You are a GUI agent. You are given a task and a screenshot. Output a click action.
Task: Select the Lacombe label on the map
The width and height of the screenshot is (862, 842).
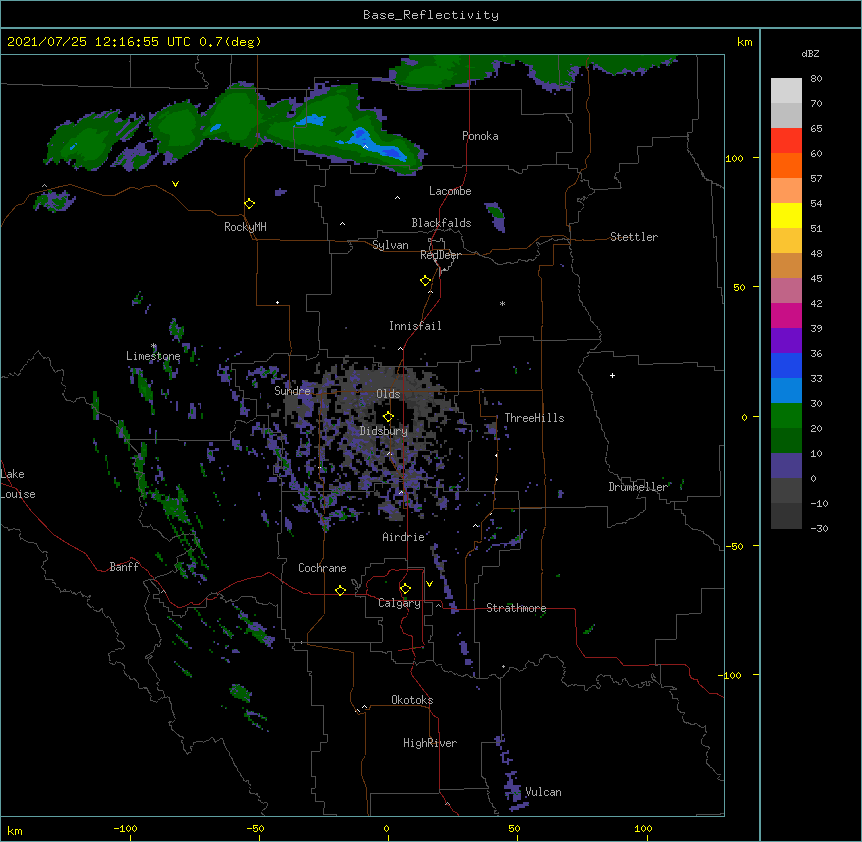point(450,191)
